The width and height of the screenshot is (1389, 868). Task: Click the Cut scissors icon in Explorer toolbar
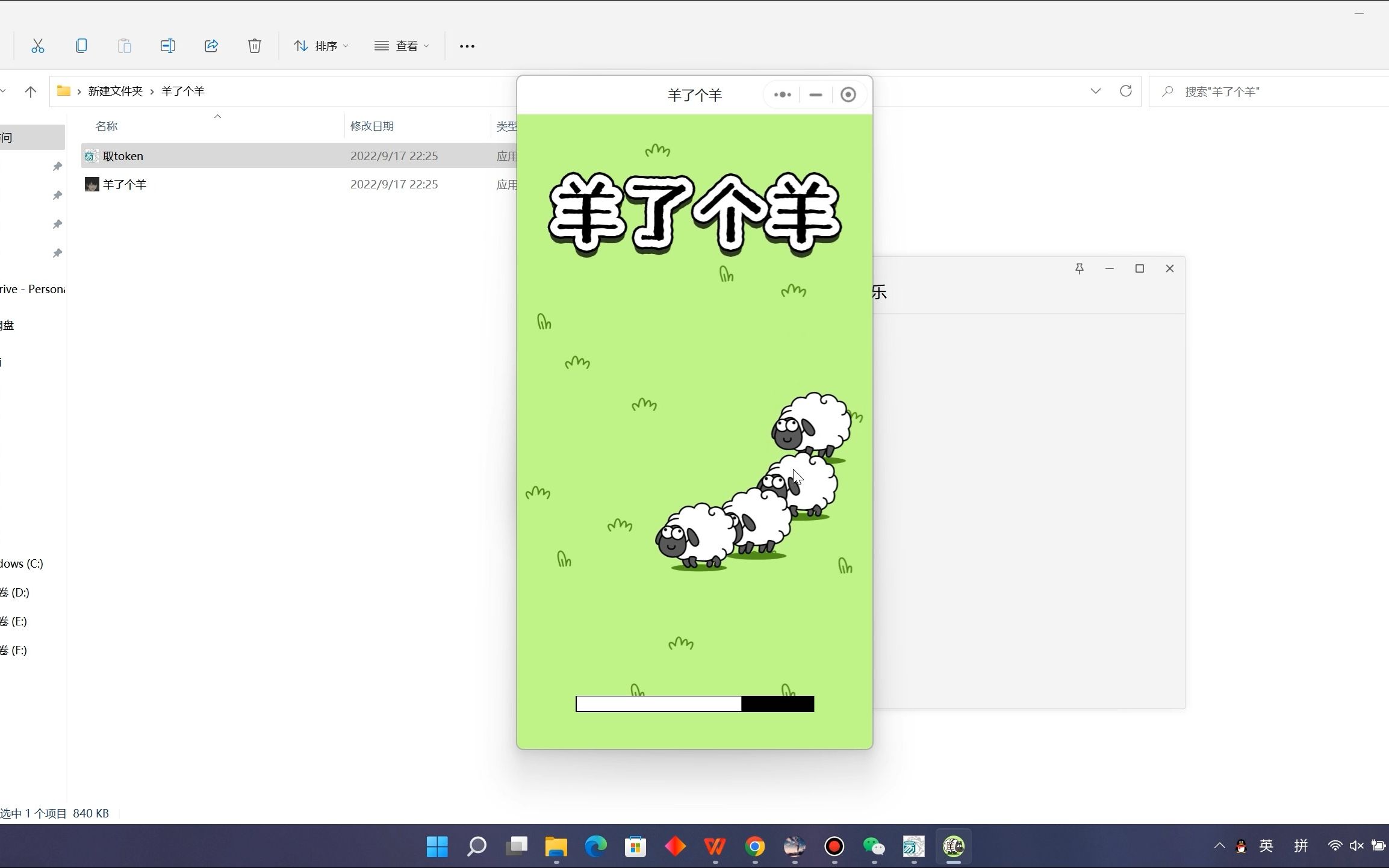[x=38, y=46]
